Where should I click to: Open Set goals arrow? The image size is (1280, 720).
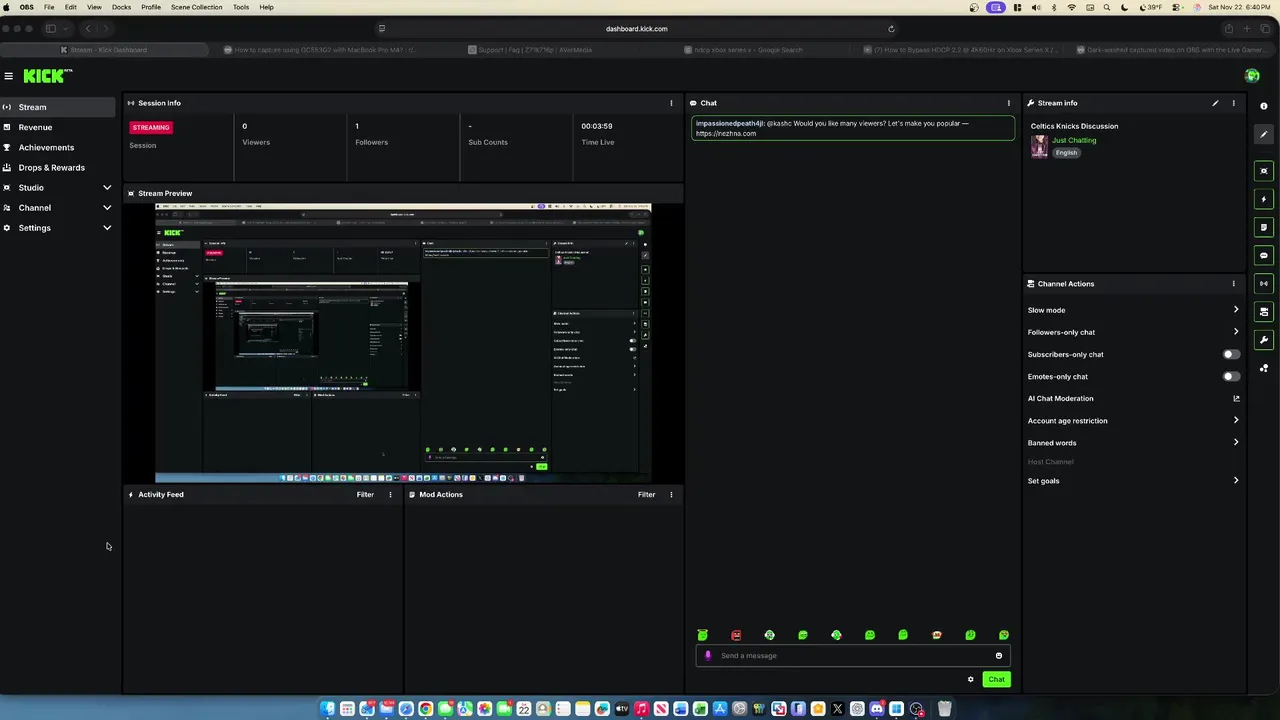click(1236, 481)
